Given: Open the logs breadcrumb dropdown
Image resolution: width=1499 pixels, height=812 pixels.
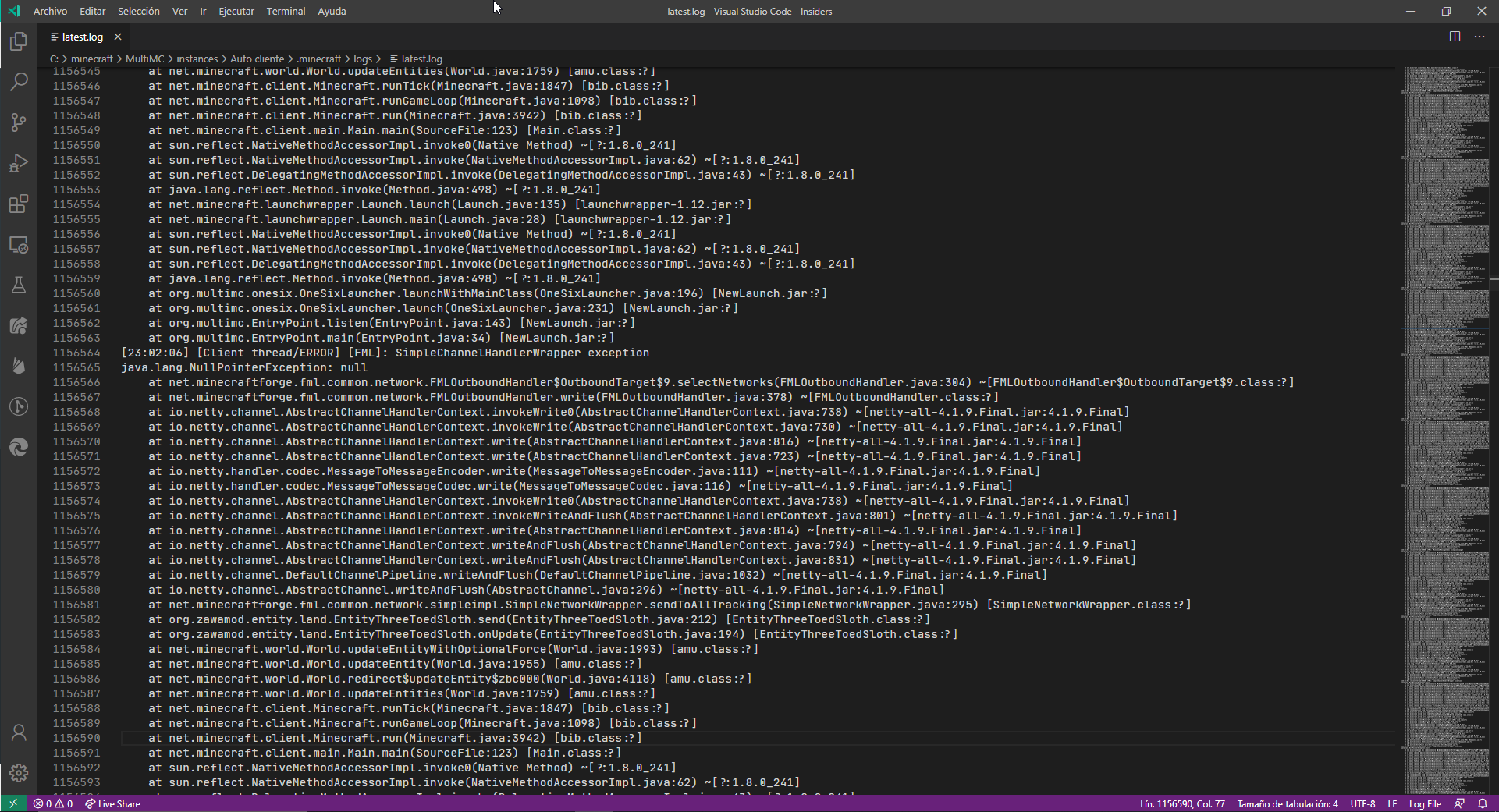Looking at the screenshot, I should (x=363, y=59).
